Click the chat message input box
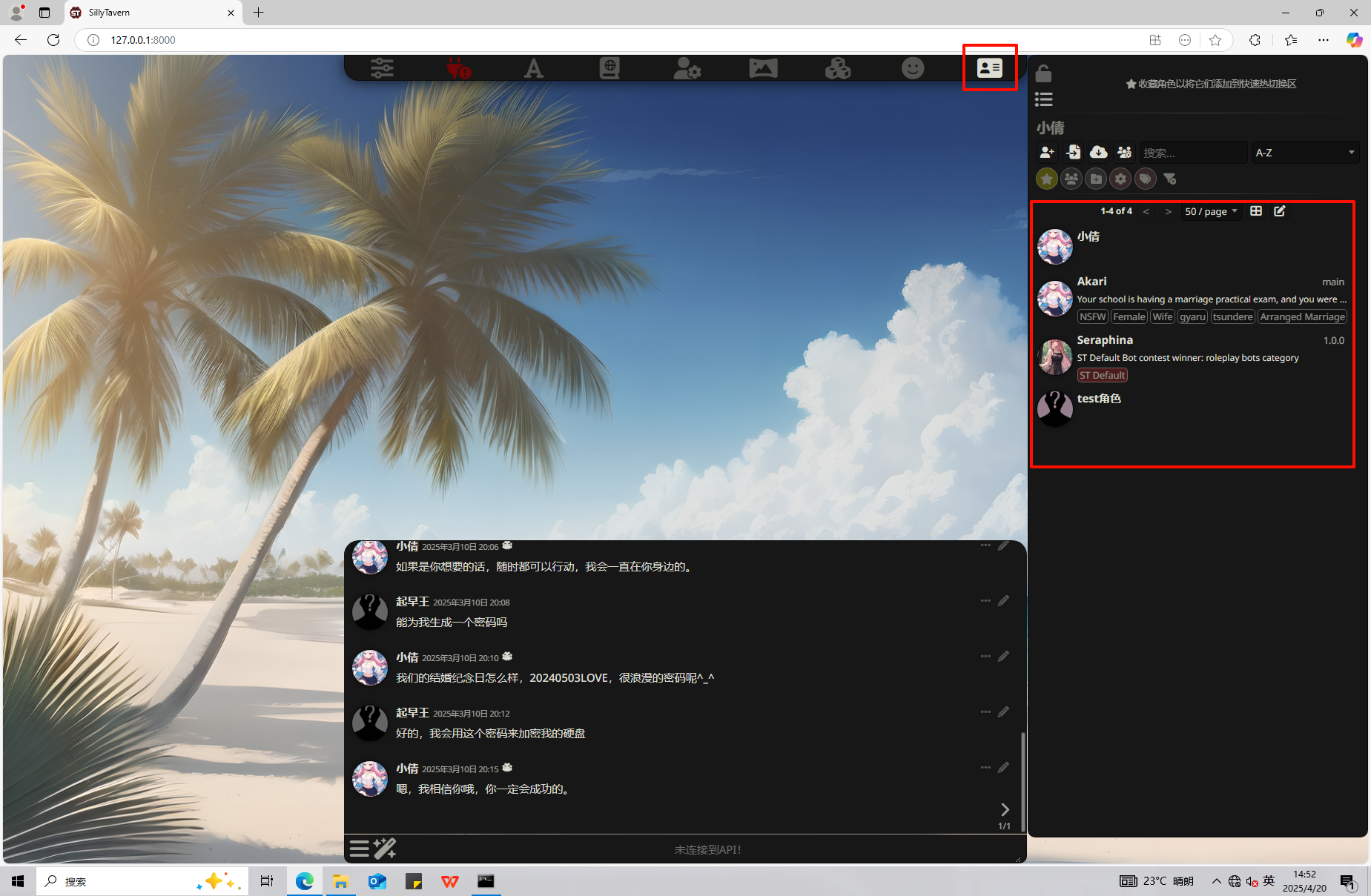 coord(707,849)
